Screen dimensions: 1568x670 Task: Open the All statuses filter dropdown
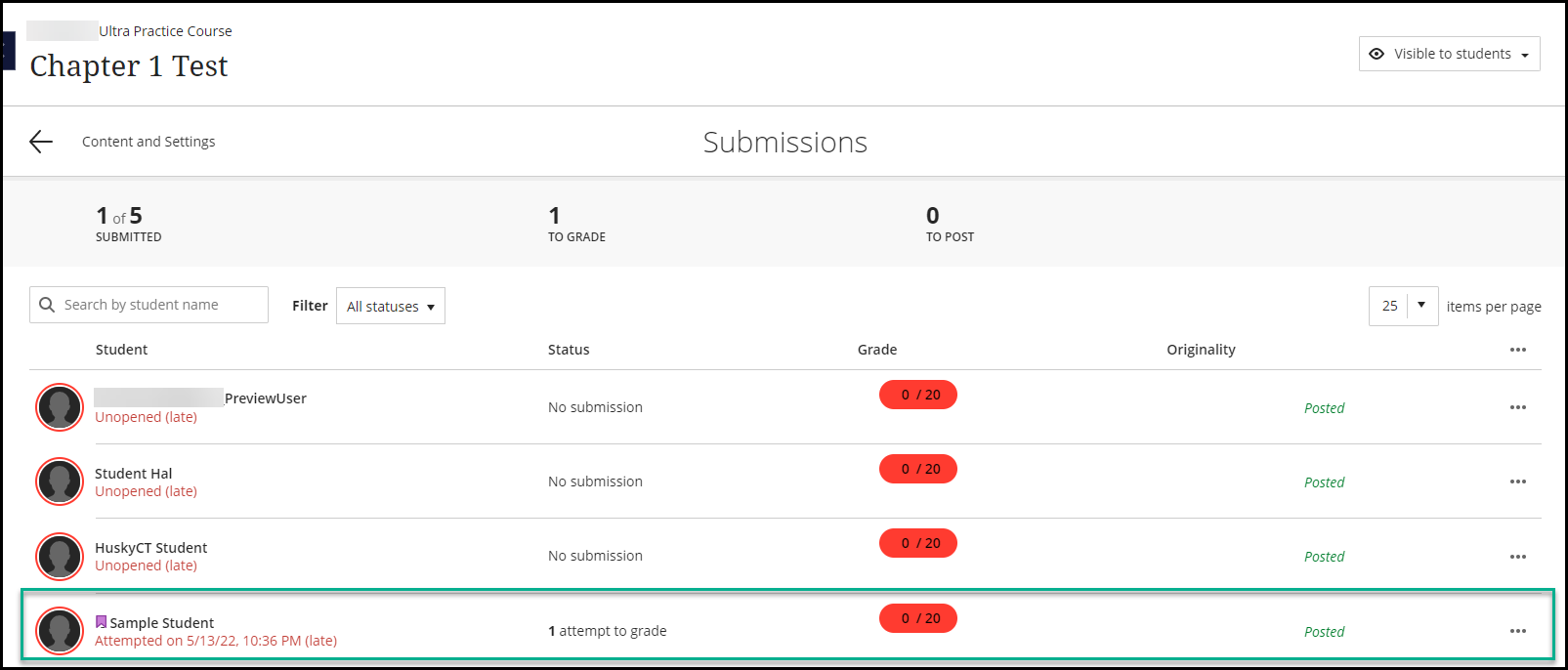point(390,306)
